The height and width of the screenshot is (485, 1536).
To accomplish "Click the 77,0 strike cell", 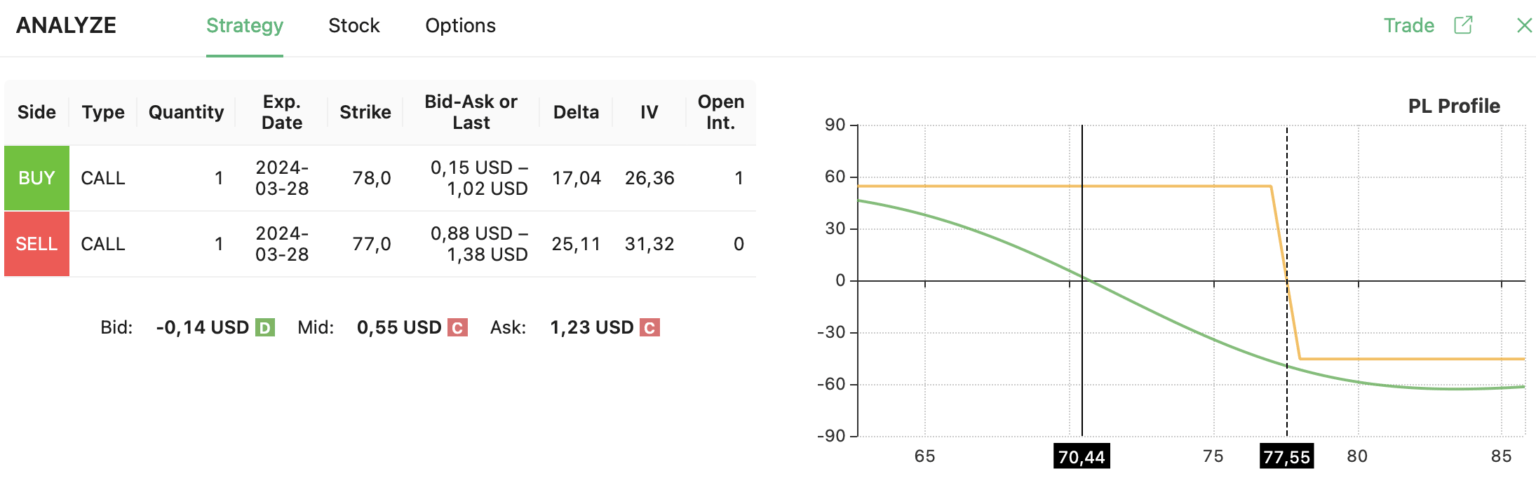I will tap(372, 244).
